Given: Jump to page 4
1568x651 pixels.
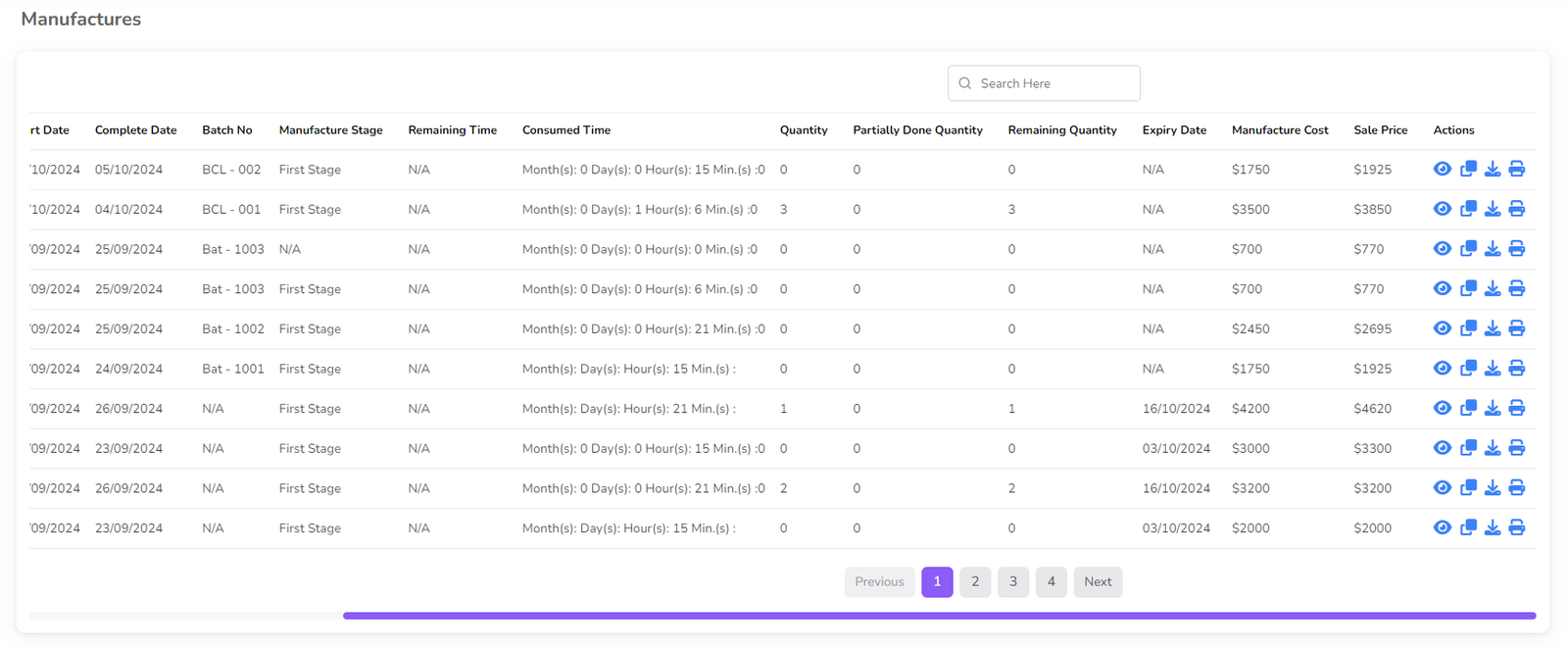Looking at the screenshot, I should 1051,581.
